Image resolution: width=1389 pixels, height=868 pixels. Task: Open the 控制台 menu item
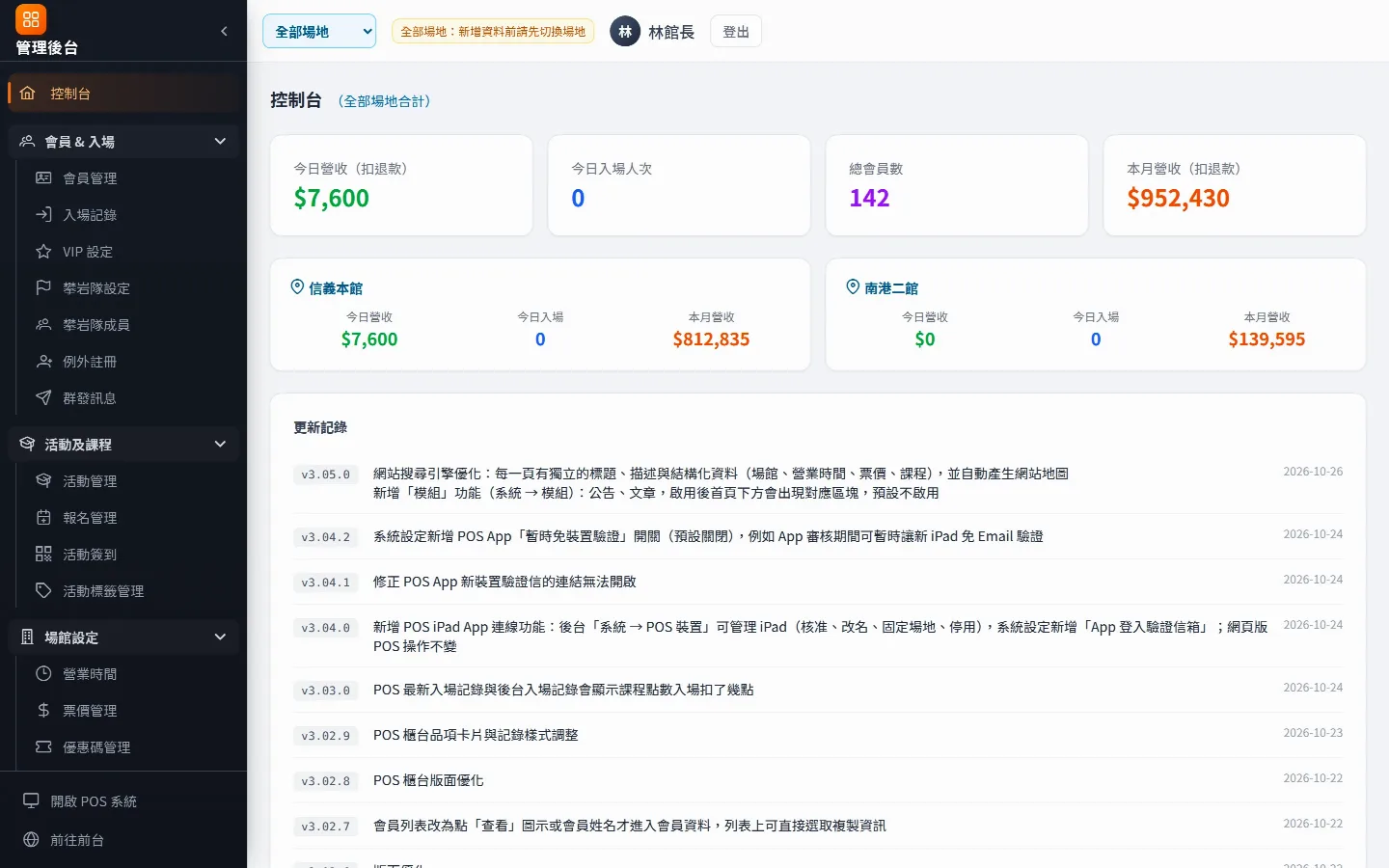point(123,94)
